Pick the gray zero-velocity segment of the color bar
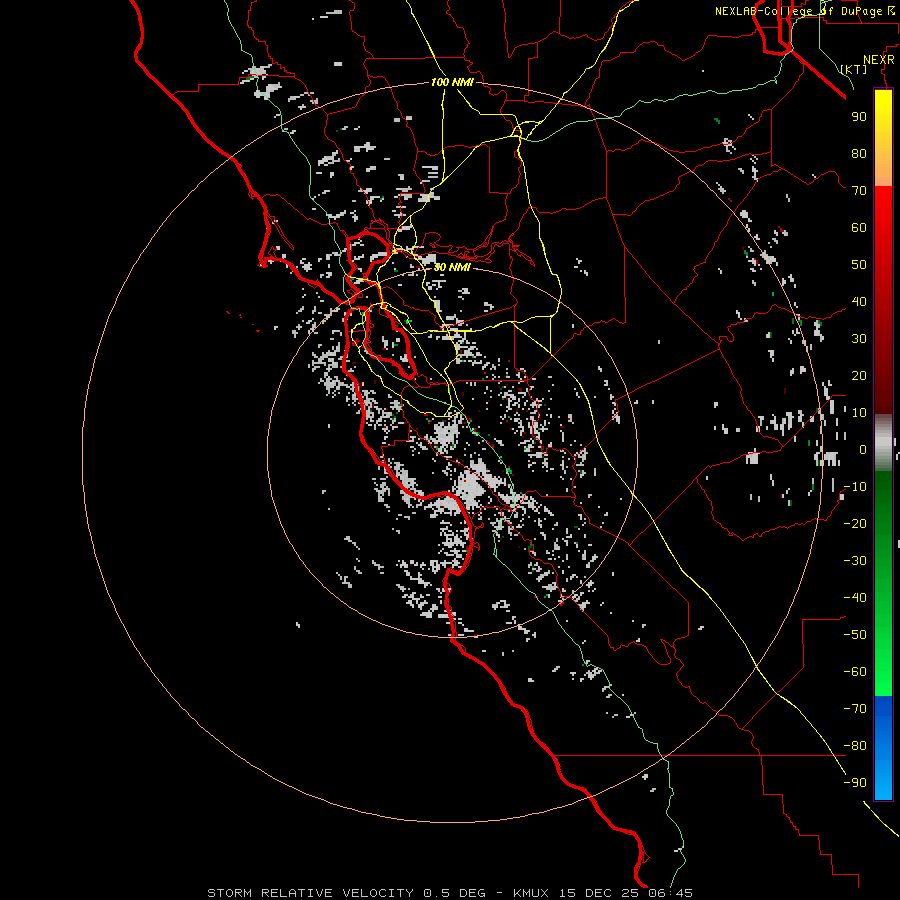 pyautogui.click(x=883, y=443)
